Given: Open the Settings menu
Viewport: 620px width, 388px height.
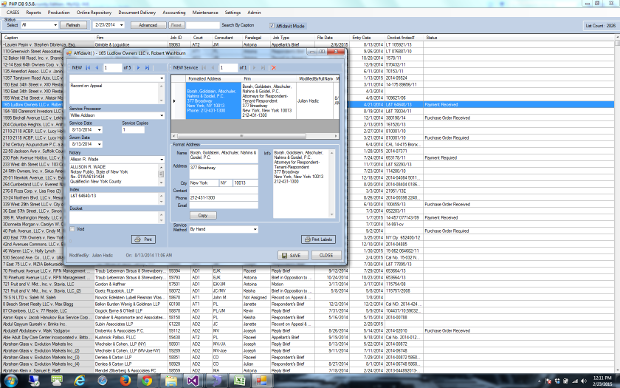Looking at the screenshot, I should [x=233, y=13].
